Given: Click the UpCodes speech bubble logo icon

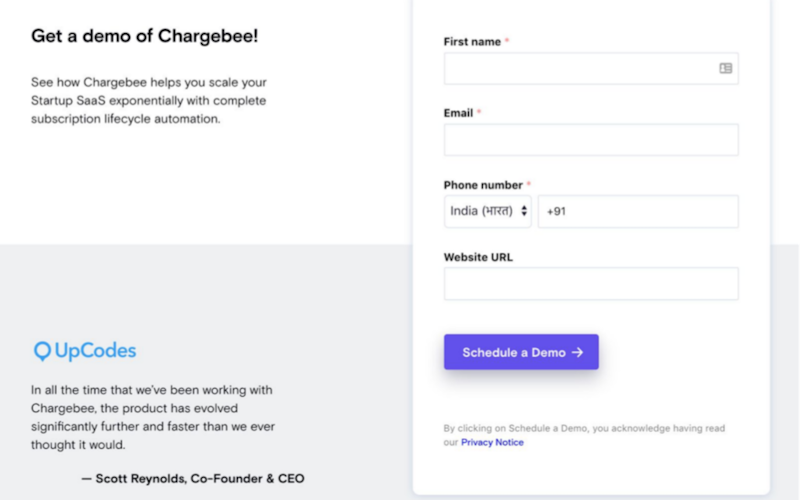Looking at the screenshot, I should pyautogui.click(x=42, y=351).
